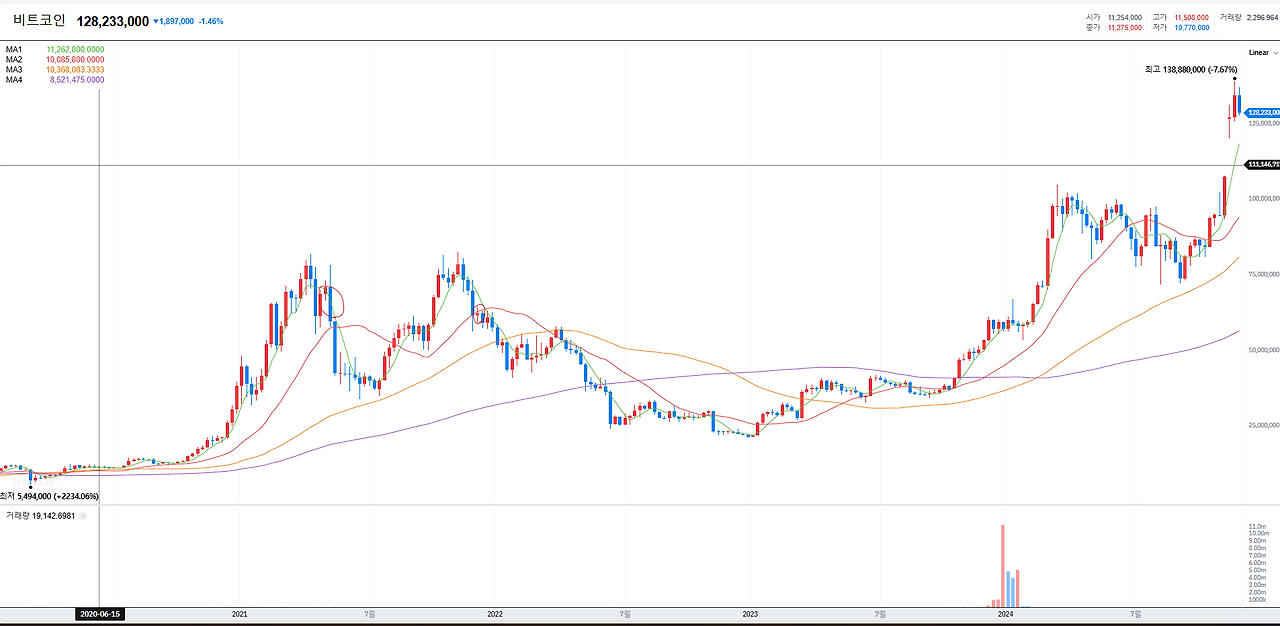Click the 최고 138,880,000 (-7.67%) annotation
Image resolution: width=1280 pixels, height=626 pixels.
coord(1192,69)
